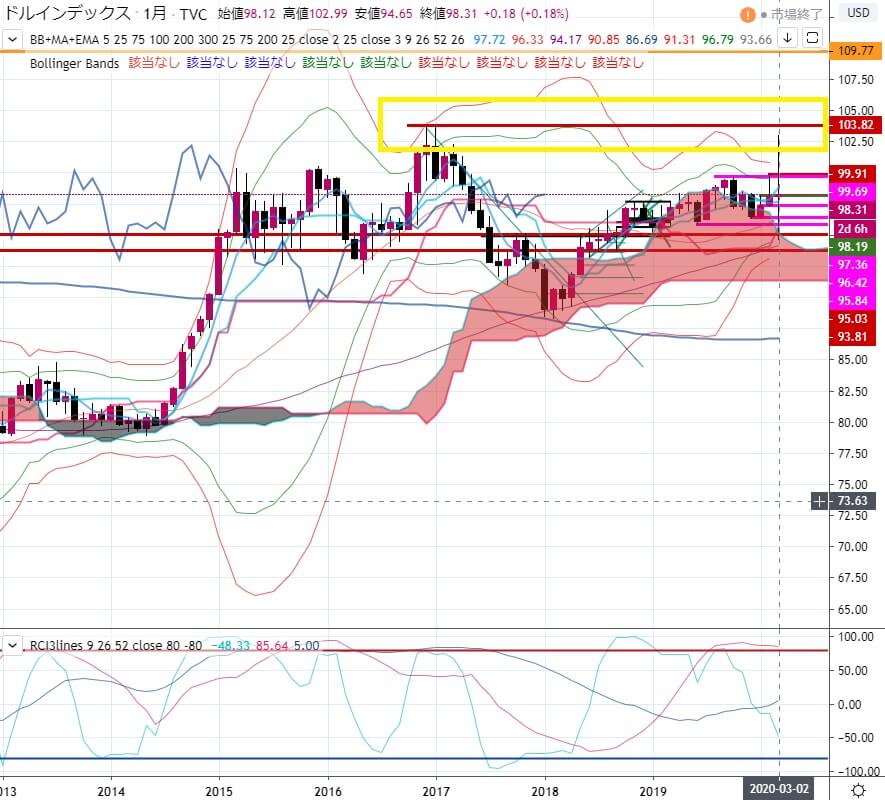Click the 96.42 magenta price label

pos(852,282)
